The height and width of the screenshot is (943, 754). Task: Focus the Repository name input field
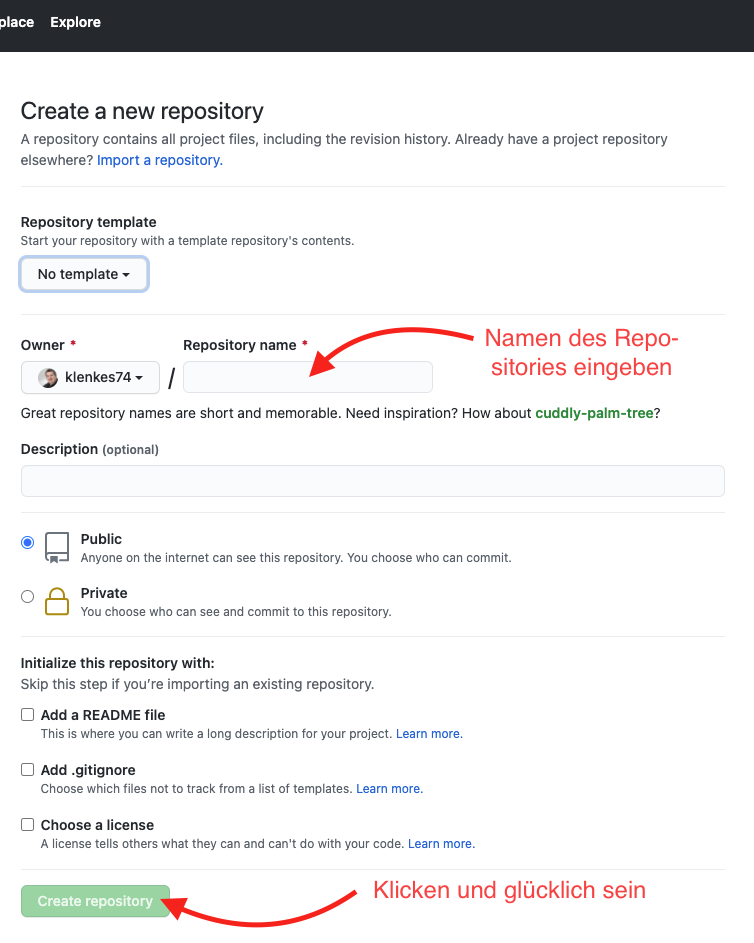coord(308,377)
